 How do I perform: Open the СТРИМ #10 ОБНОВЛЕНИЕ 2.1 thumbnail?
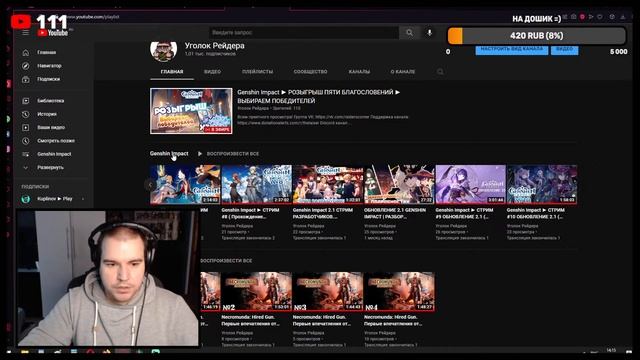click(542, 184)
